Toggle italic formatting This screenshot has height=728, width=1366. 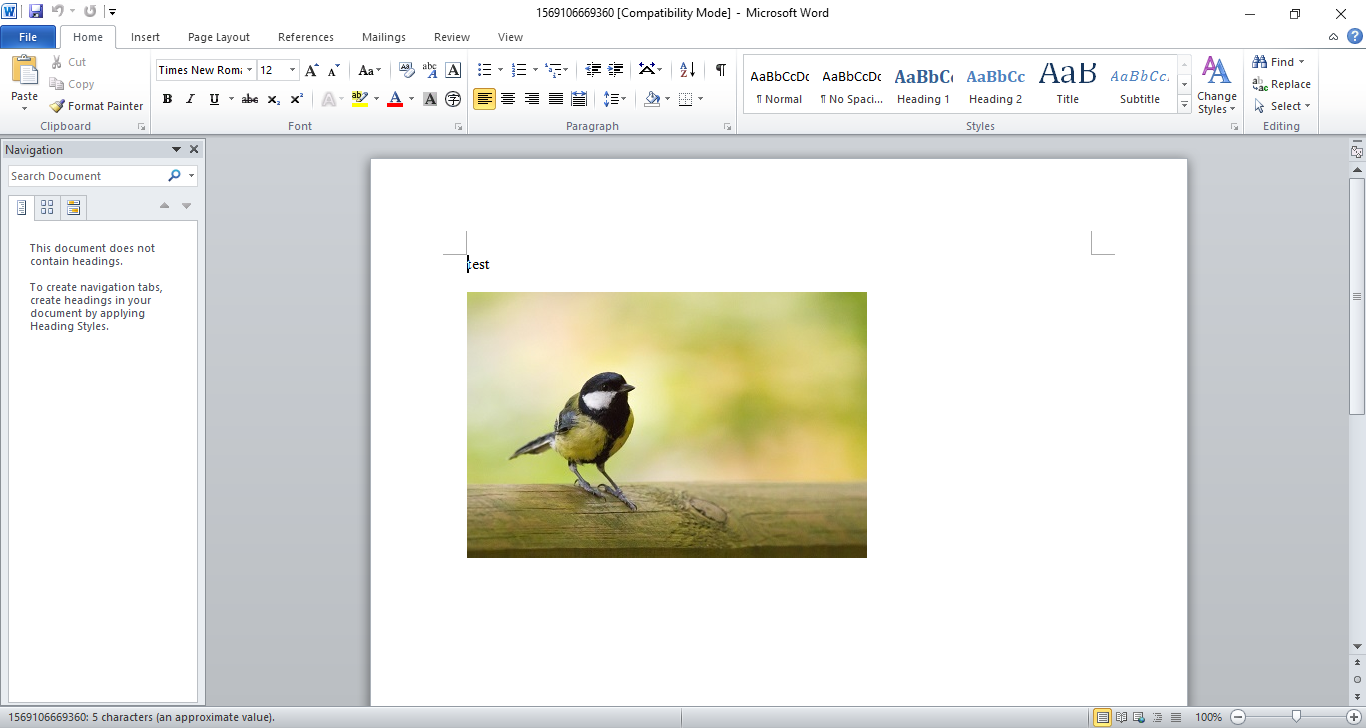click(x=189, y=98)
